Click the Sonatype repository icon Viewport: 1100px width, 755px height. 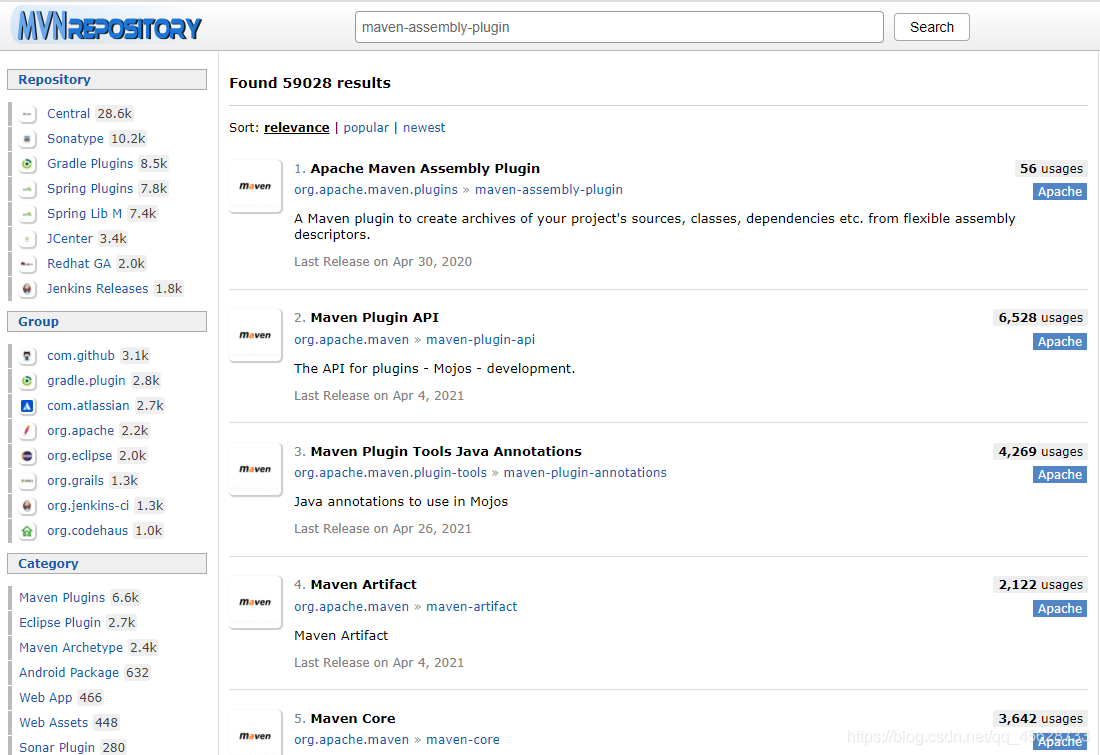27,139
